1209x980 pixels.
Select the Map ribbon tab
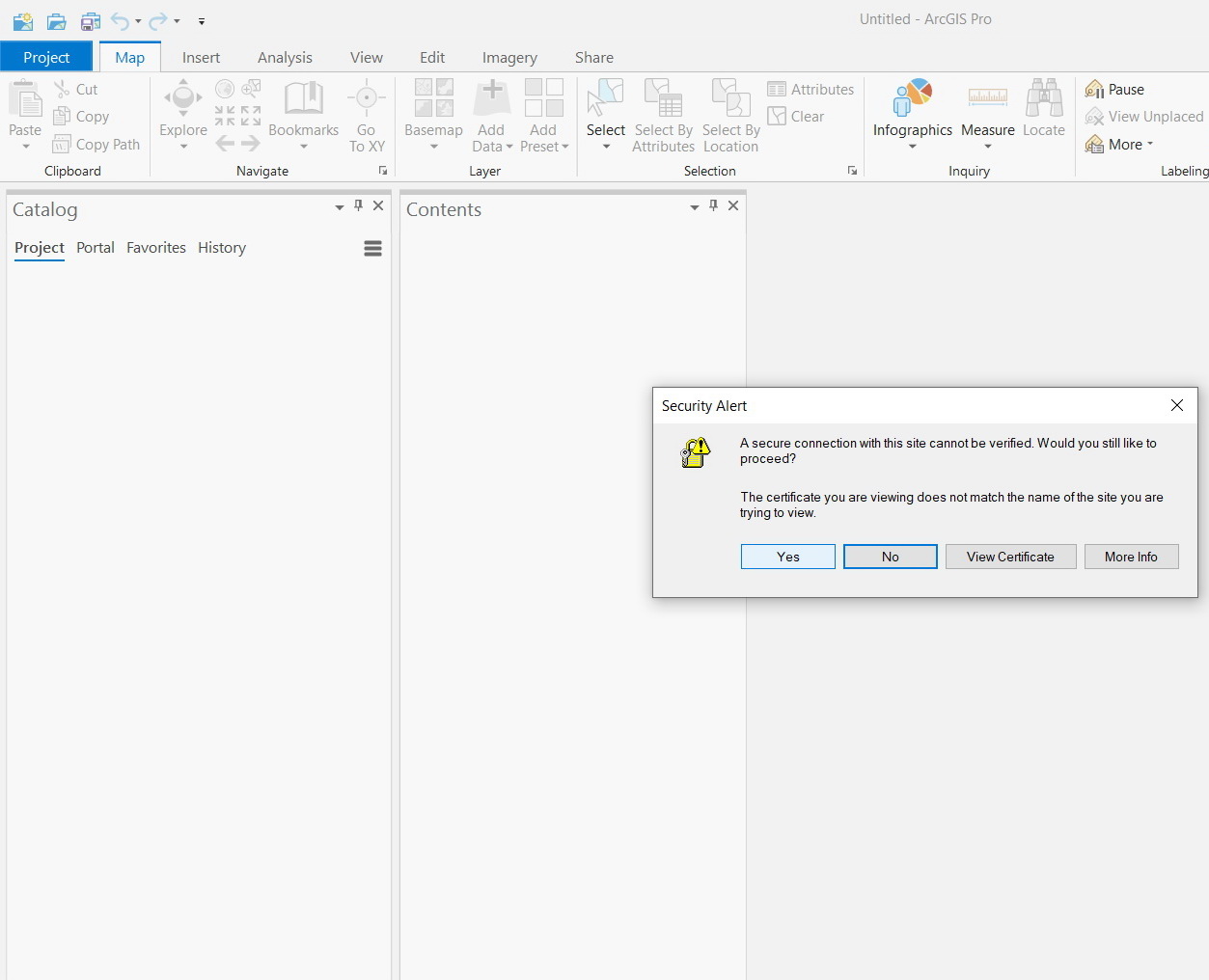[129, 57]
